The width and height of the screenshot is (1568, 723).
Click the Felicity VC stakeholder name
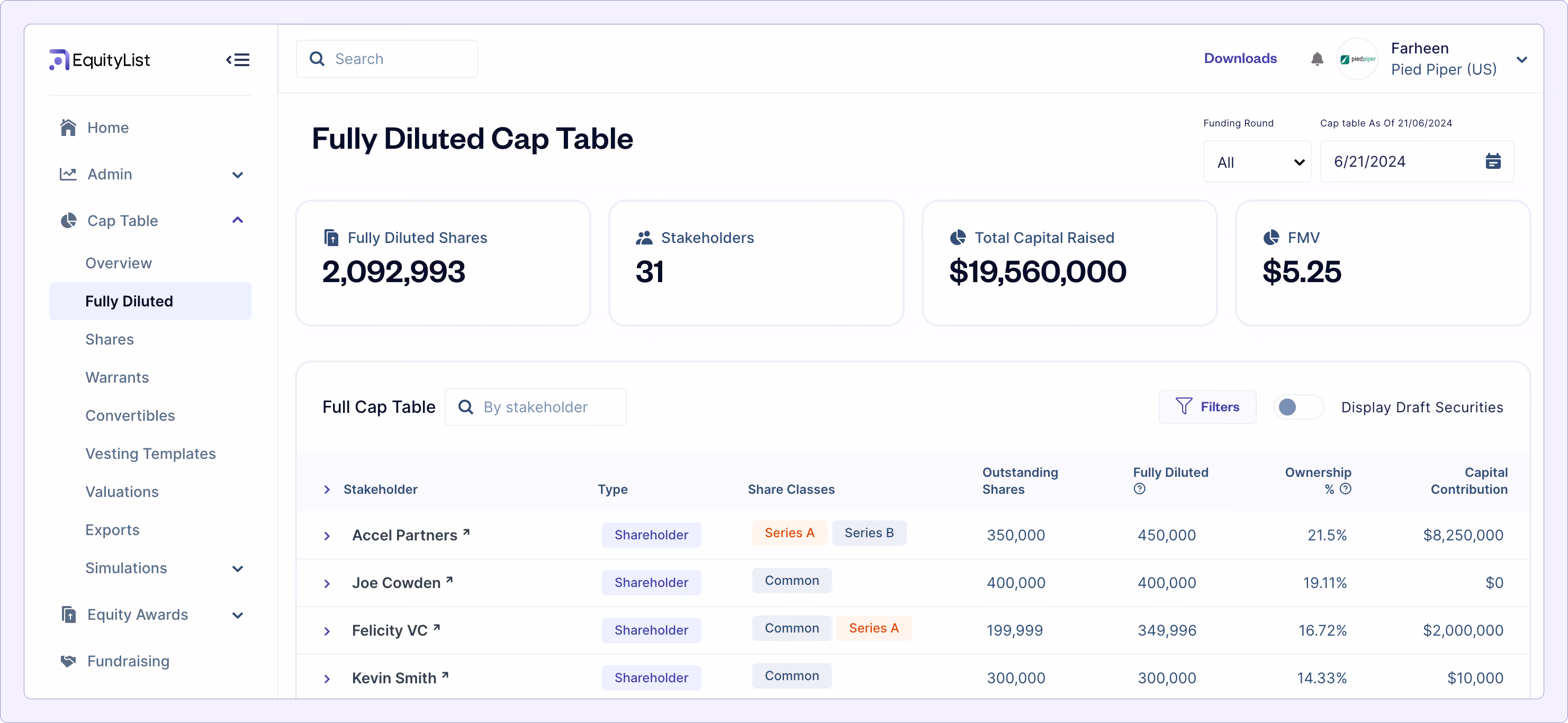[x=390, y=630]
